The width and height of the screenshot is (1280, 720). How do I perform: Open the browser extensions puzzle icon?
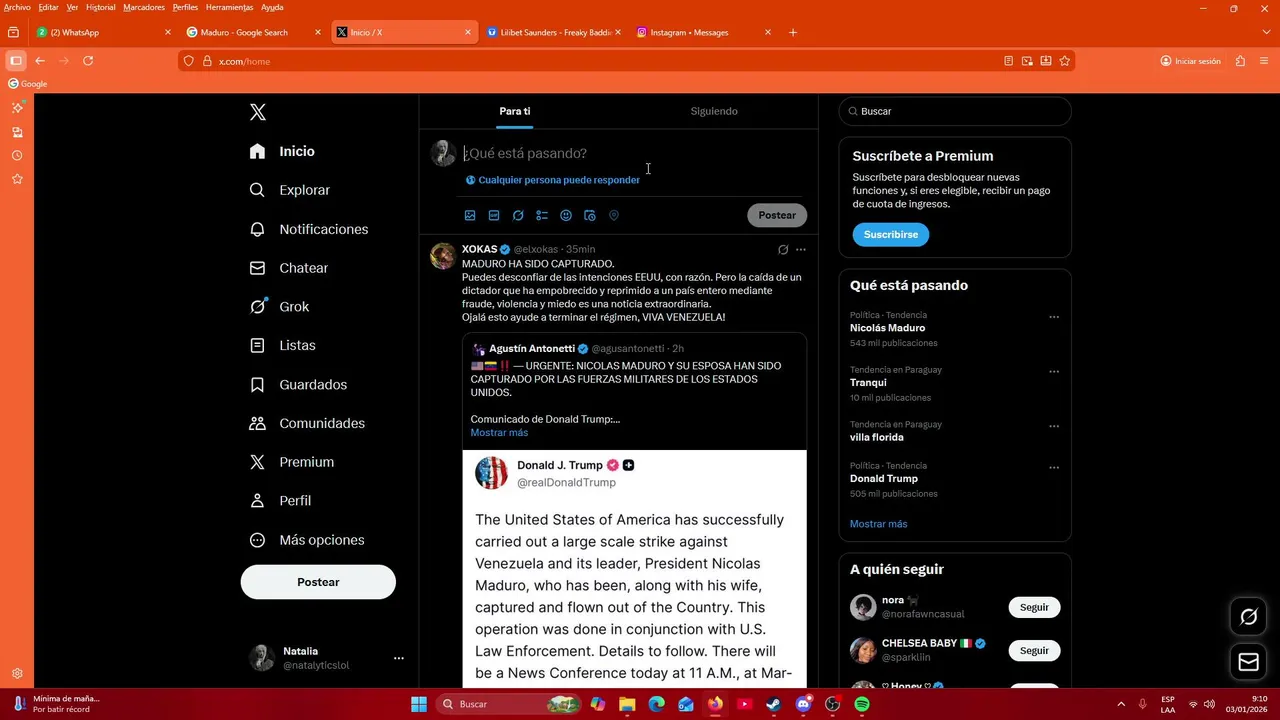coord(1241,61)
